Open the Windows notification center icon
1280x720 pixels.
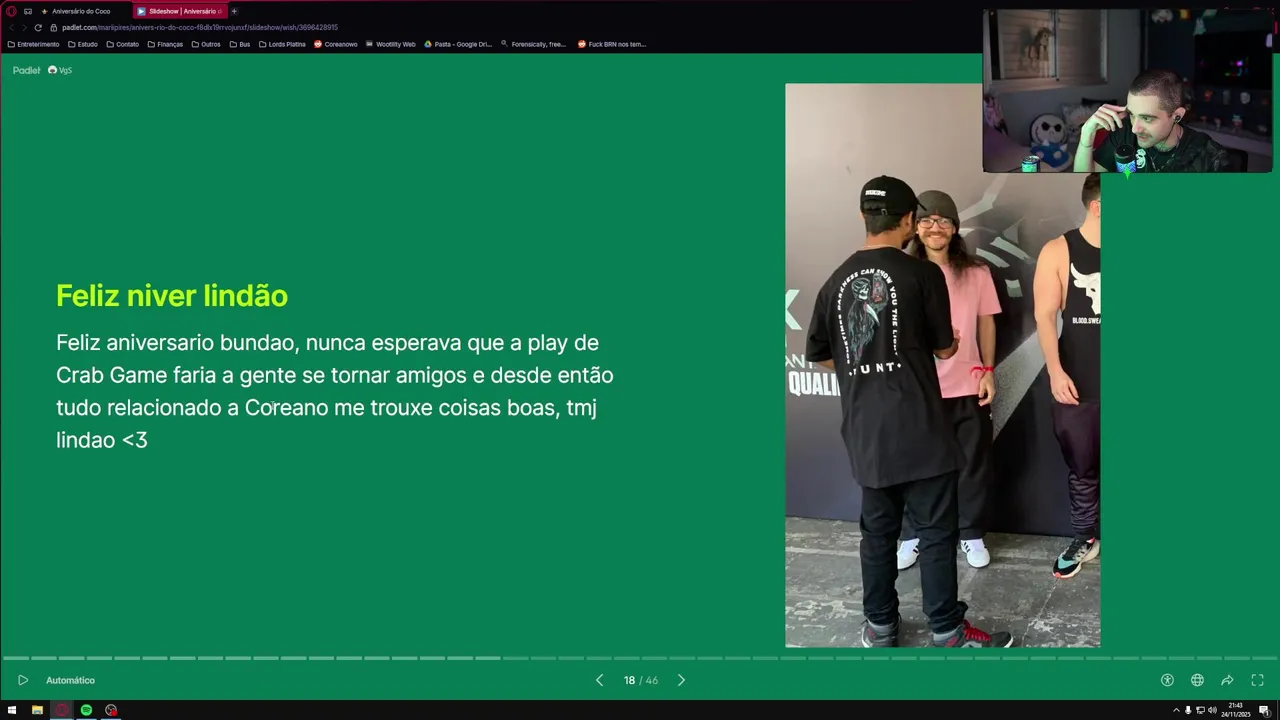click(1264, 710)
